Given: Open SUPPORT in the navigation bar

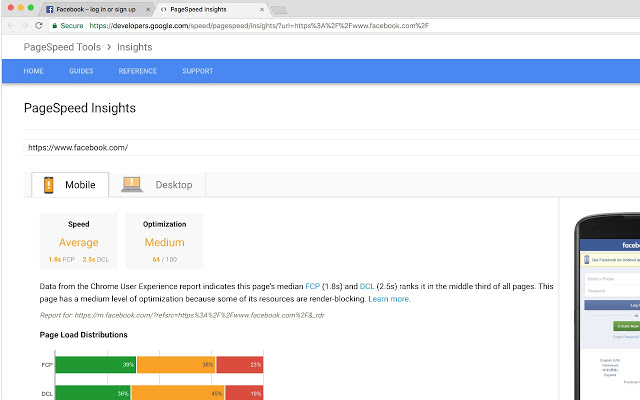Looking at the screenshot, I should point(198,71).
